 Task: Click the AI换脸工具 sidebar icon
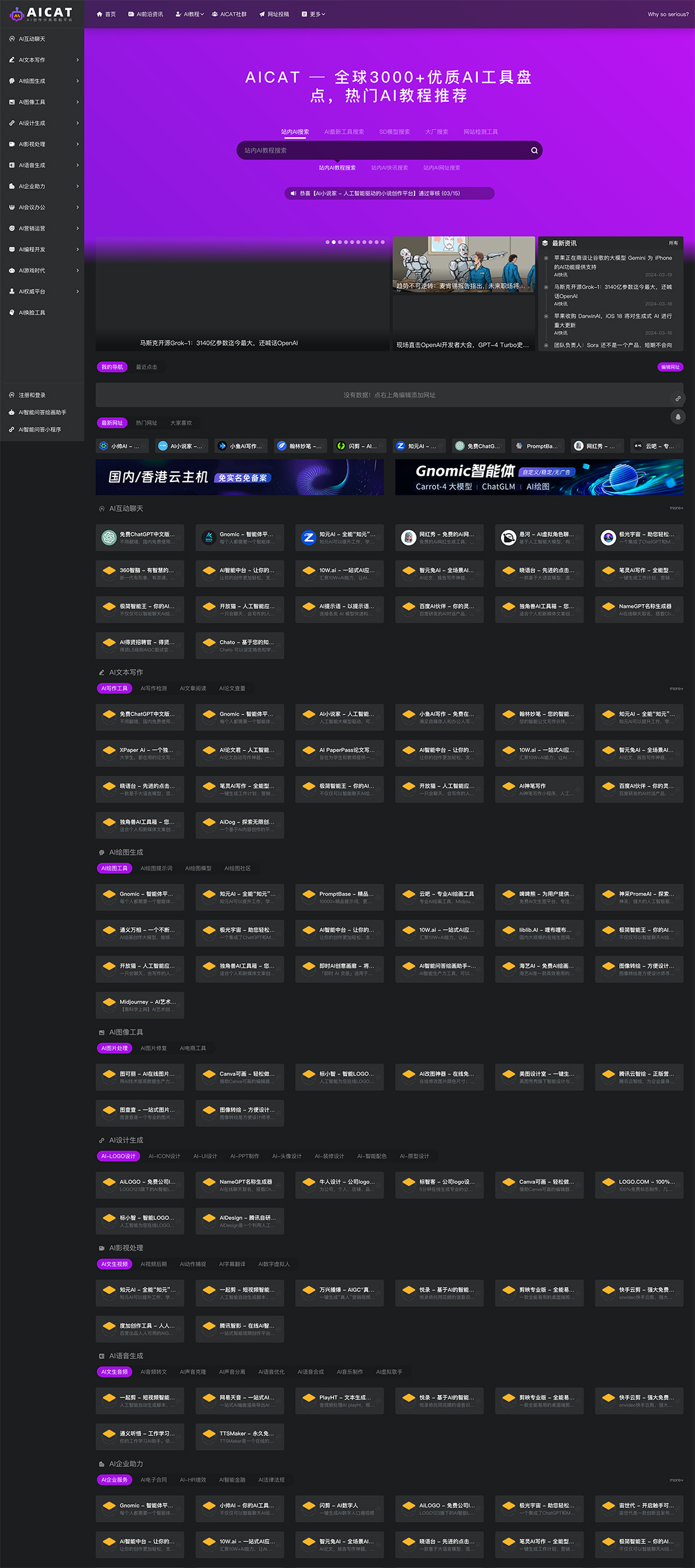(12, 313)
